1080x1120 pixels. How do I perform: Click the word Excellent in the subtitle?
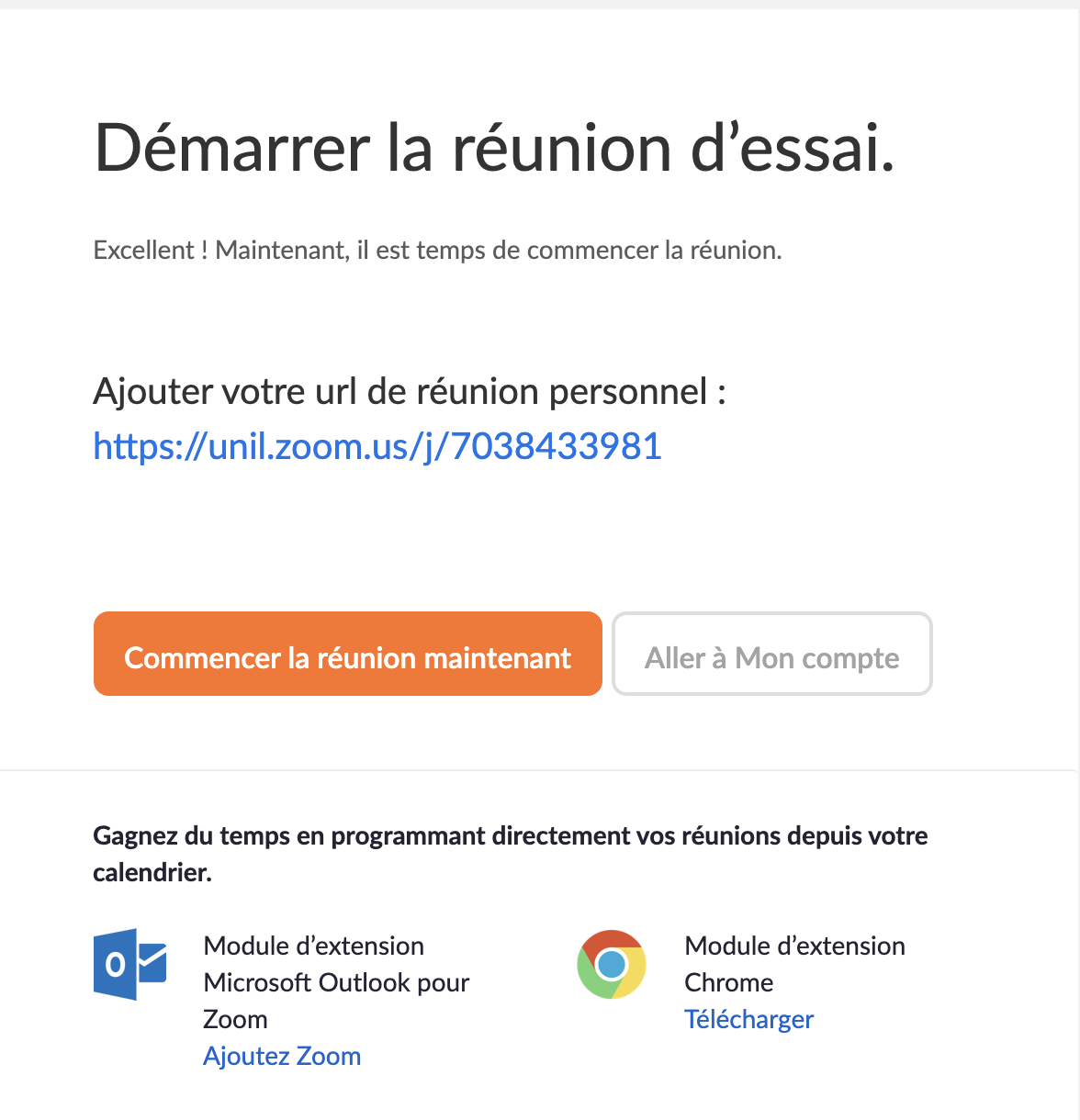(x=143, y=251)
